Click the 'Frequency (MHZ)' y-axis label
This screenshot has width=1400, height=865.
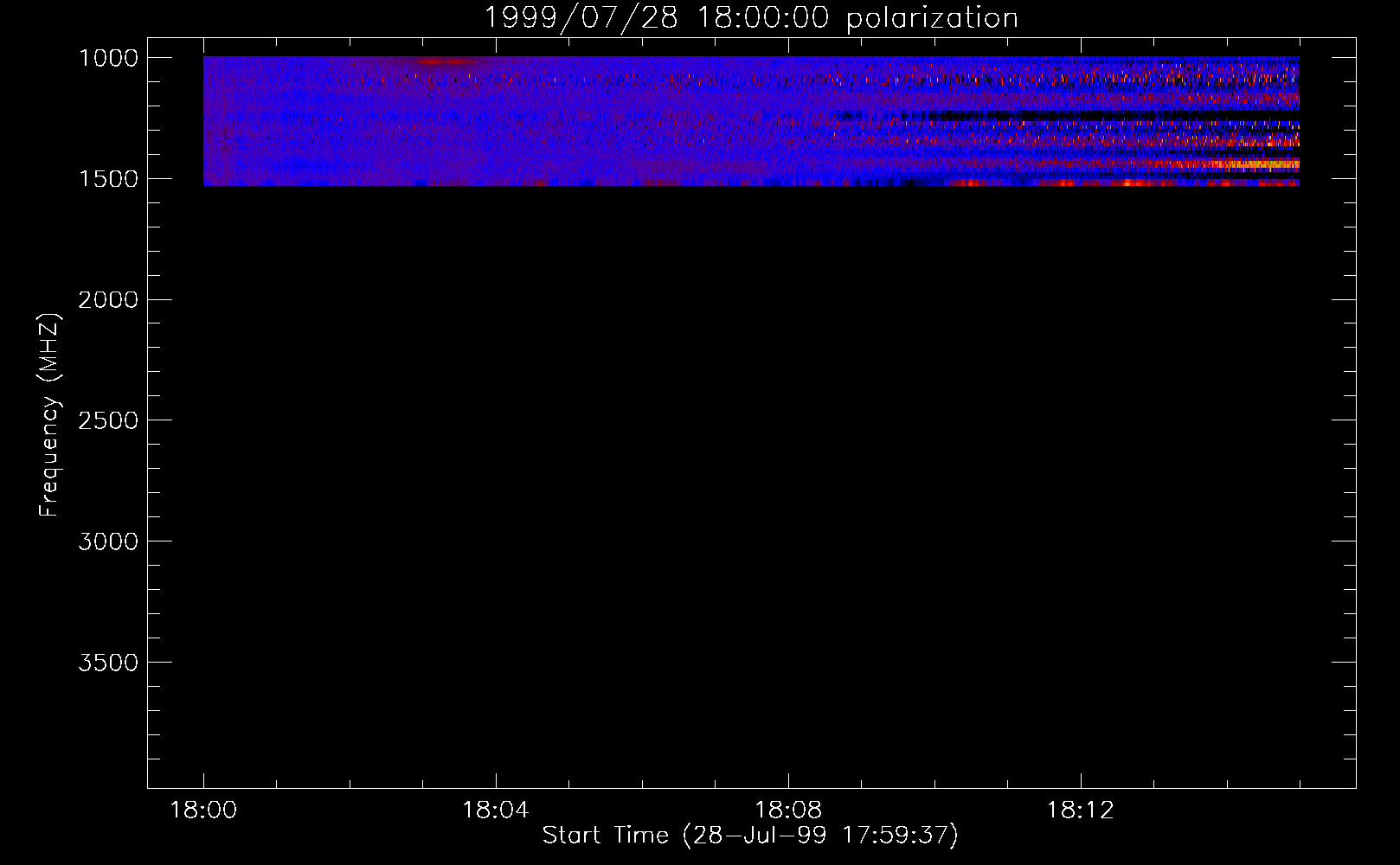[x=49, y=415]
